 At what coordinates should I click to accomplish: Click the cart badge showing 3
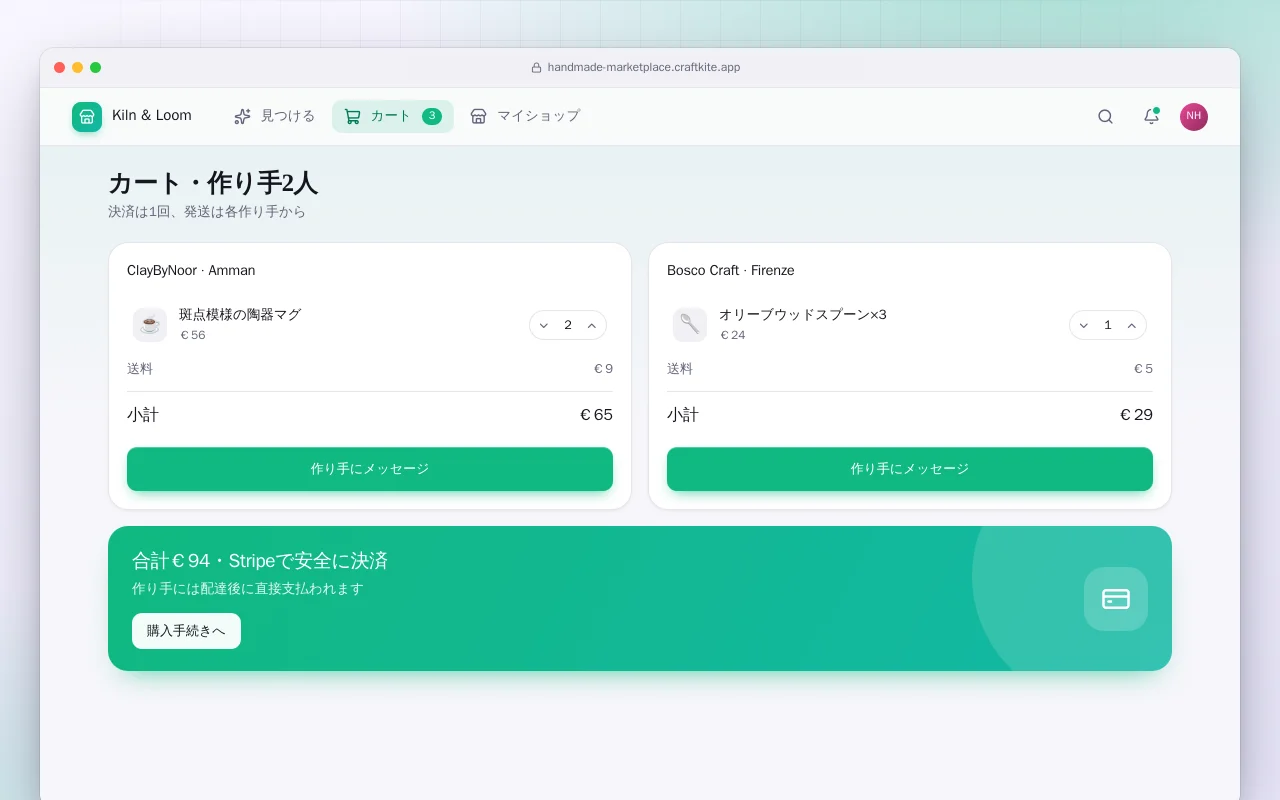432,116
